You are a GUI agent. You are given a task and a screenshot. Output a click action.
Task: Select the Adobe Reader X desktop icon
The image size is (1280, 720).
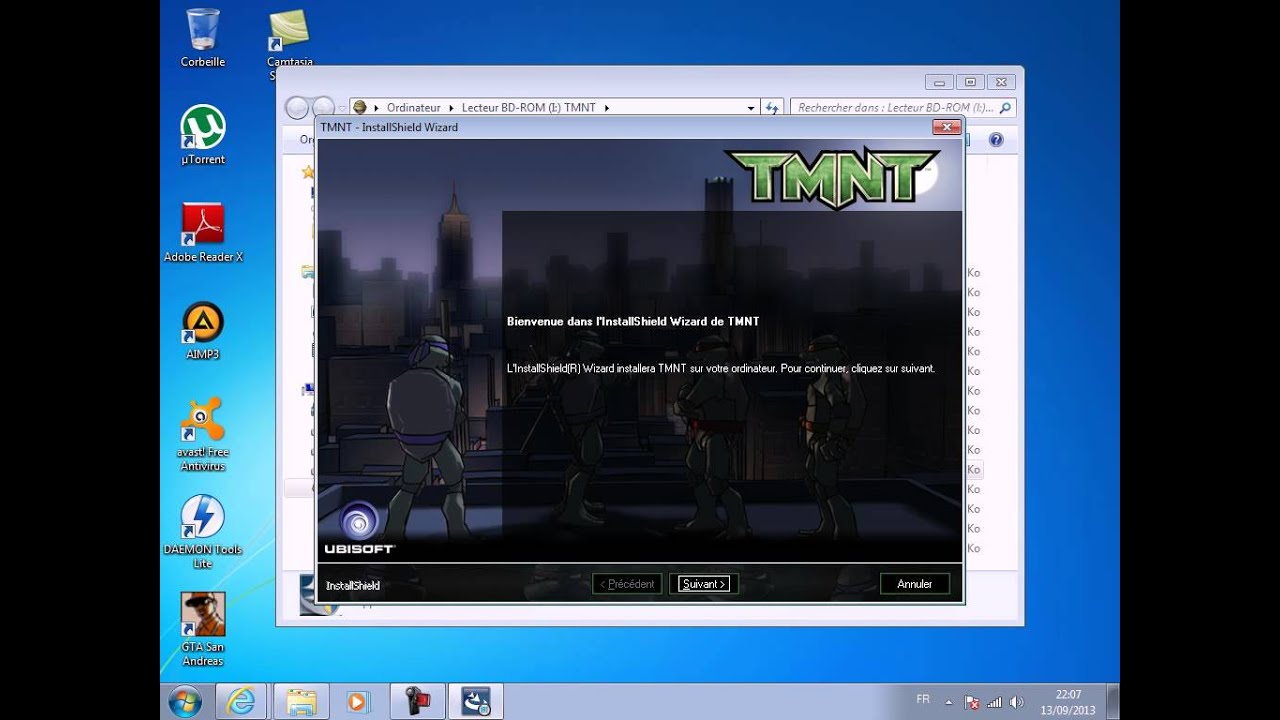click(203, 232)
